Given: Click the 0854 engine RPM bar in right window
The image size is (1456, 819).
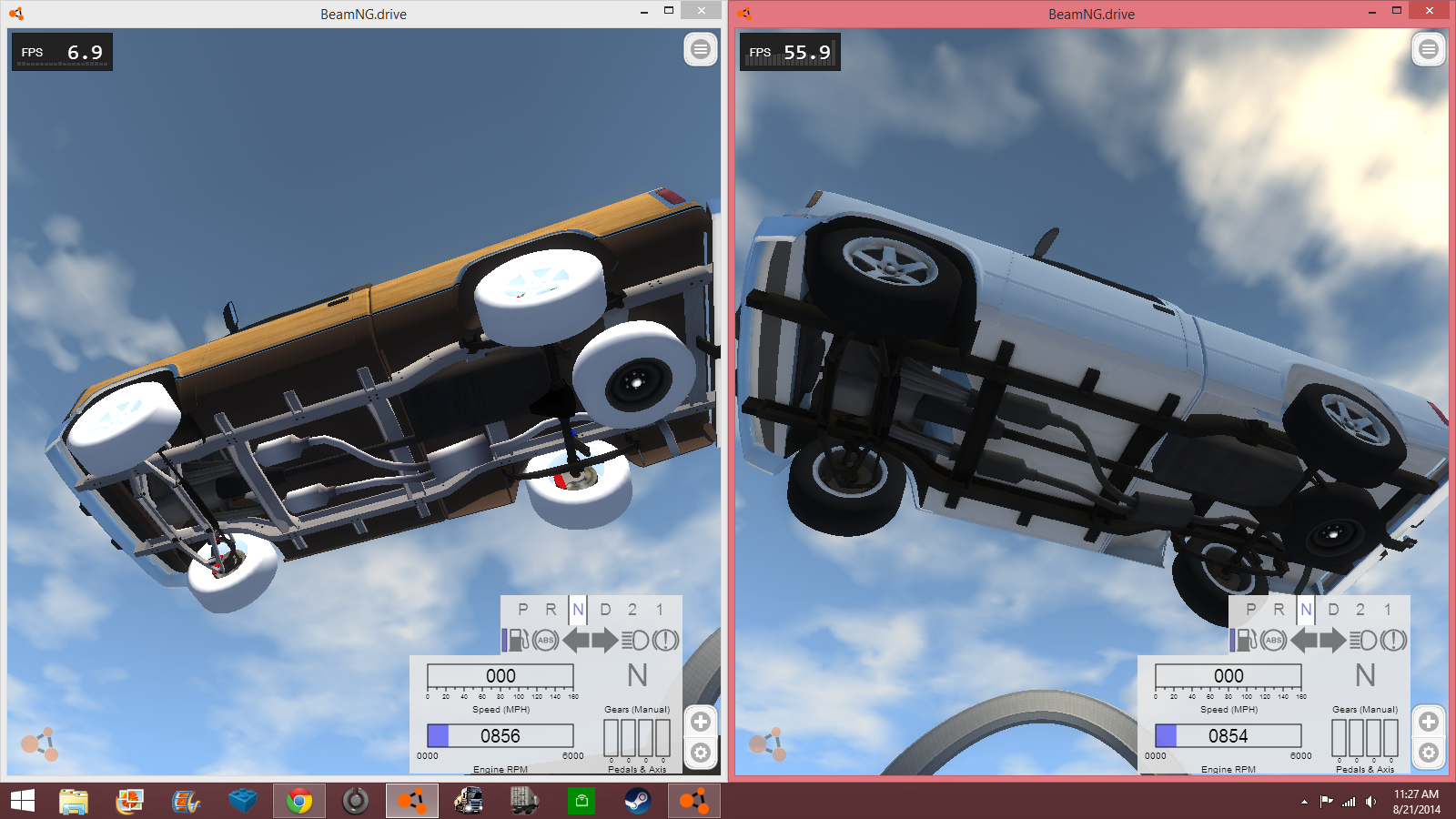Looking at the screenshot, I should pos(1228,735).
